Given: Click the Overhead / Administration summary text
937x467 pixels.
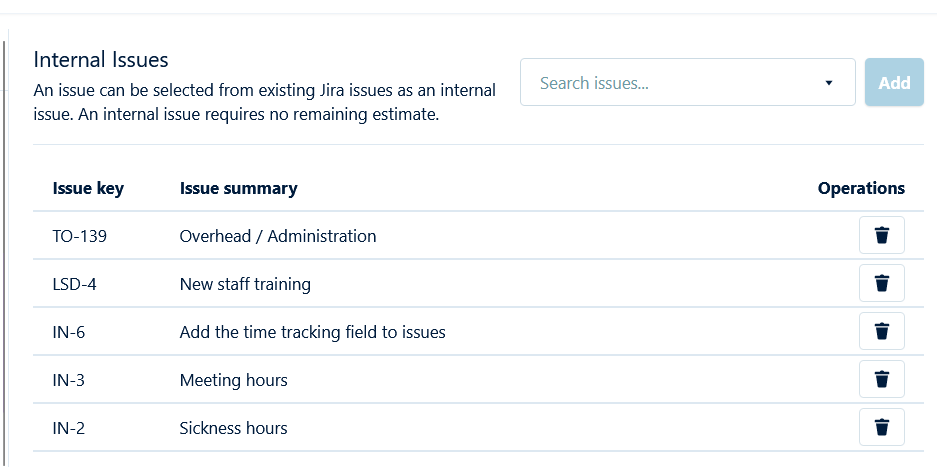Looking at the screenshot, I should (x=278, y=237).
